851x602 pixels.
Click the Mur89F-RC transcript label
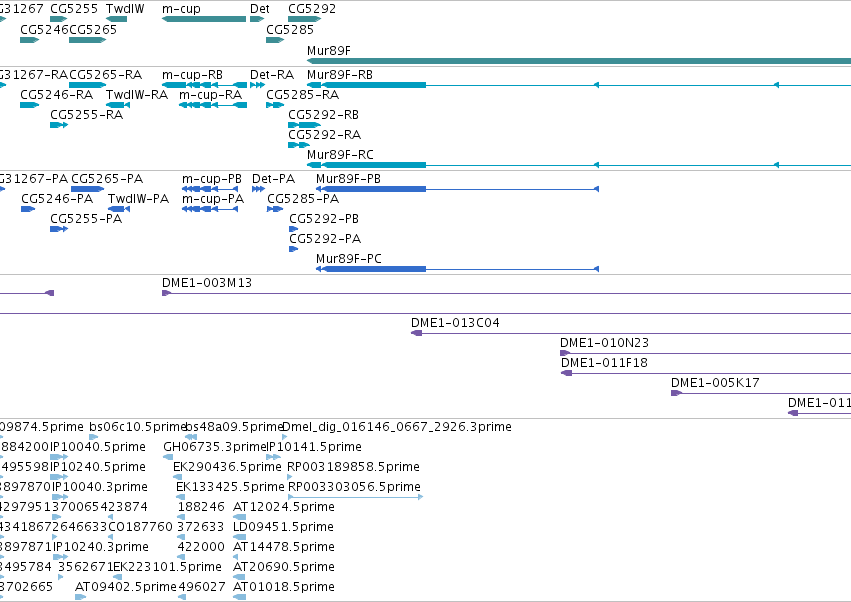[340, 155]
